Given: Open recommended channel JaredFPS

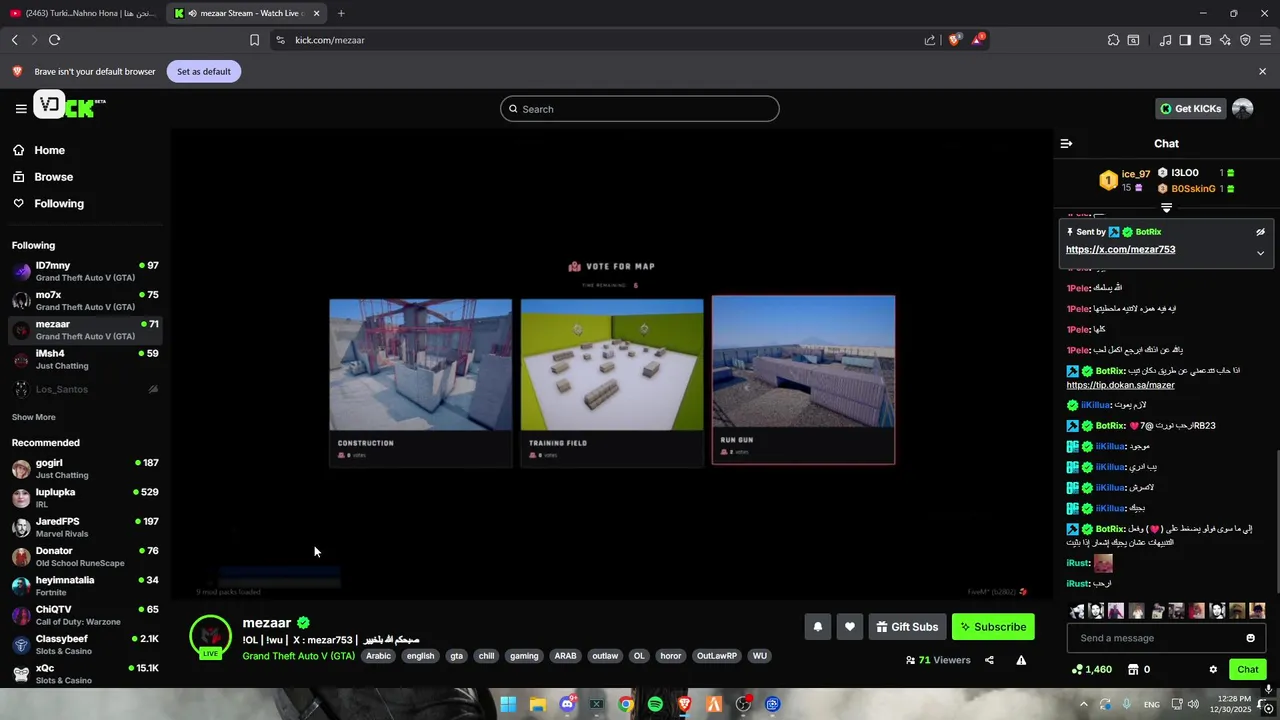Looking at the screenshot, I should coord(85,527).
